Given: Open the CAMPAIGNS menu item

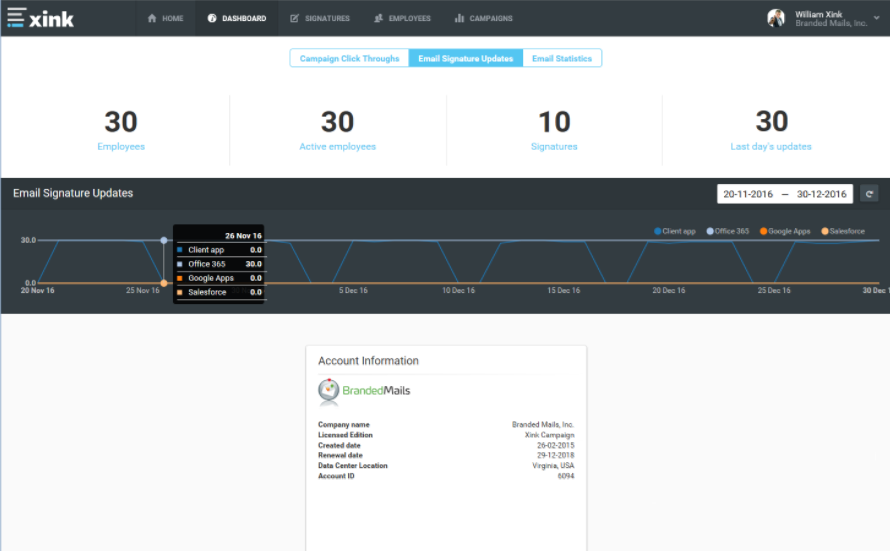Looking at the screenshot, I should (x=484, y=18).
